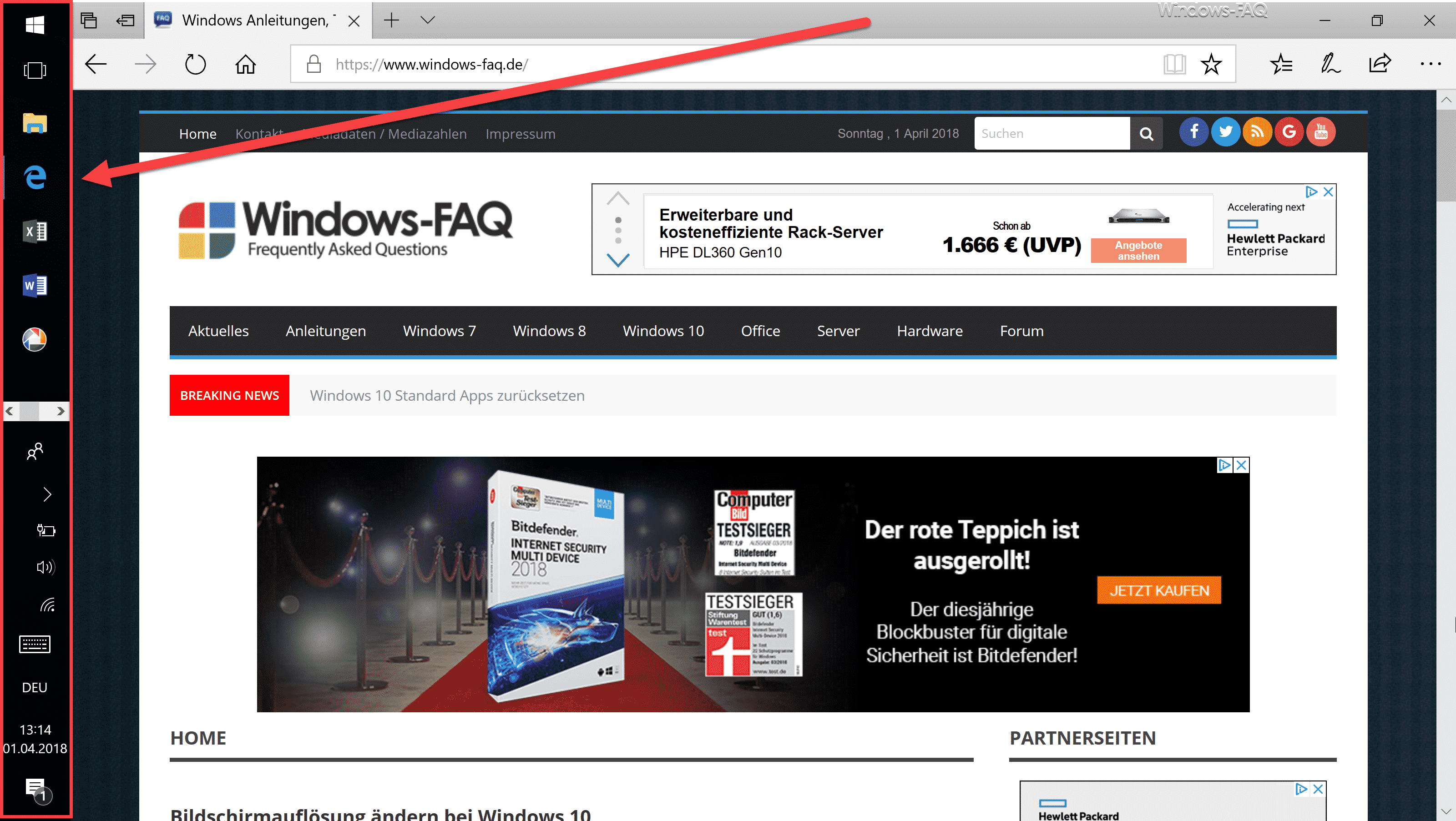1456x821 pixels.
Task: Open the Home link in top bar
Action: tap(198, 134)
